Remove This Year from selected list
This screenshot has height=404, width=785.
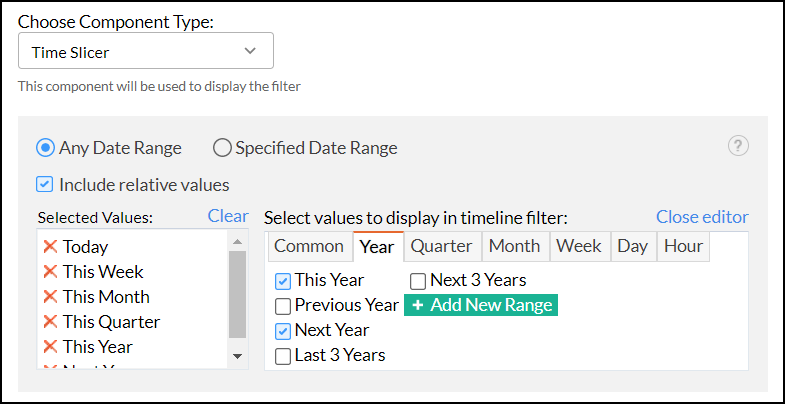[x=49, y=347]
